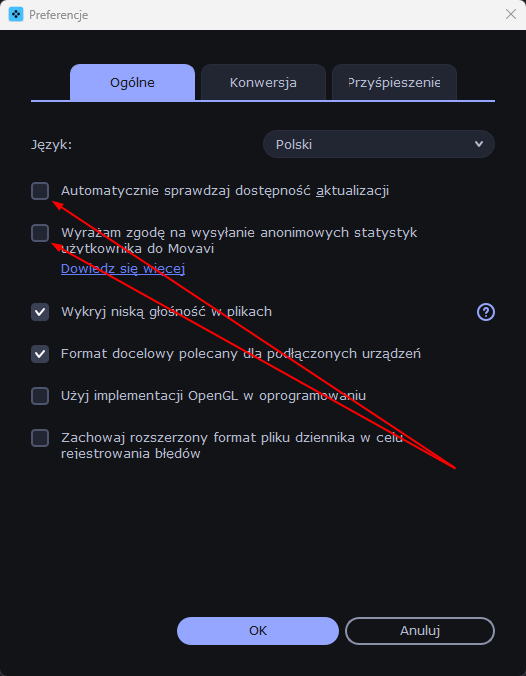
Task: Select the Ogólne tab
Action: pyautogui.click(x=132, y=82)
